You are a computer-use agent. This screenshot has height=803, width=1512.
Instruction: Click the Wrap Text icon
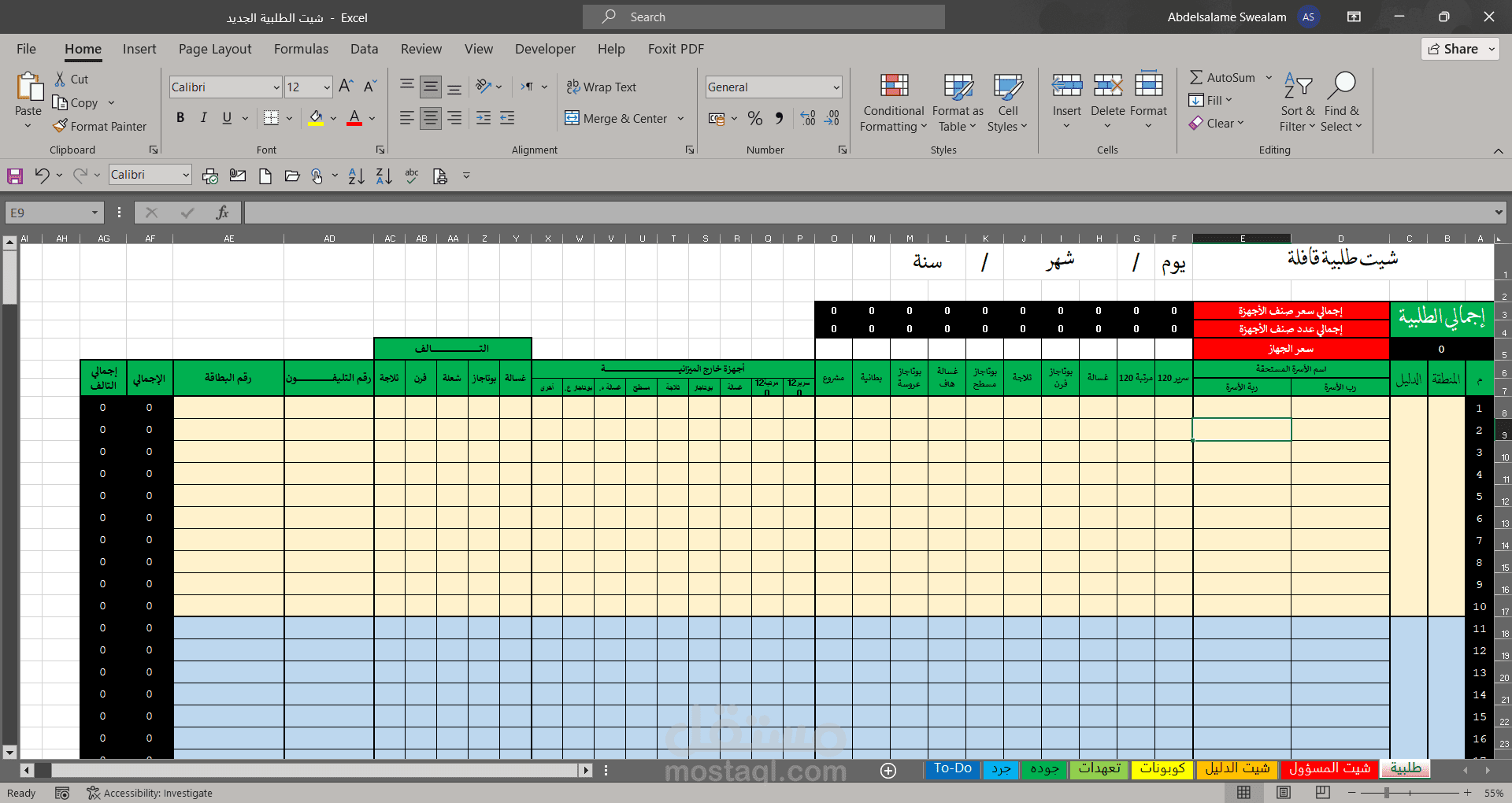(601, 87)
